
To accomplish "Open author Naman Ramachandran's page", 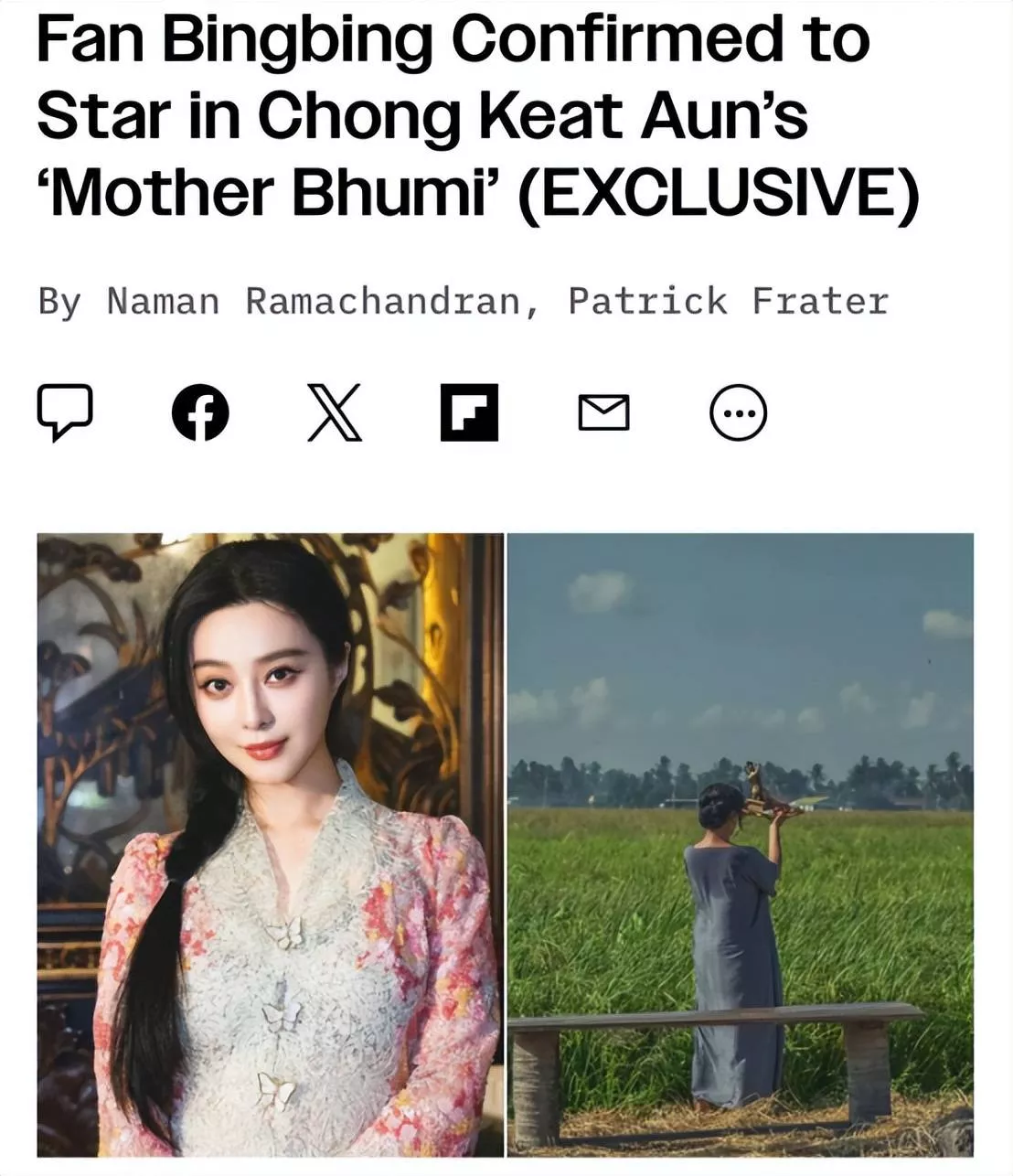I will coord(313,301).
